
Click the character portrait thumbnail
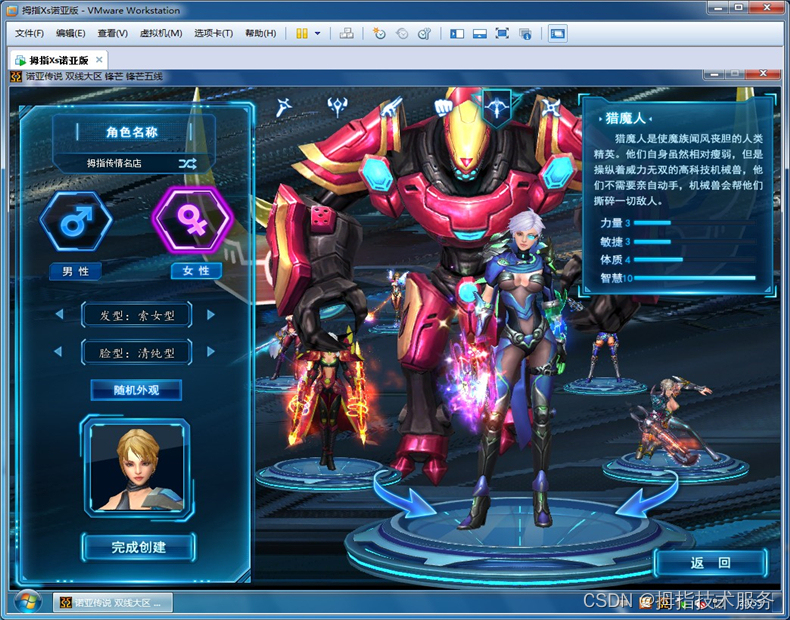point(137,467)
